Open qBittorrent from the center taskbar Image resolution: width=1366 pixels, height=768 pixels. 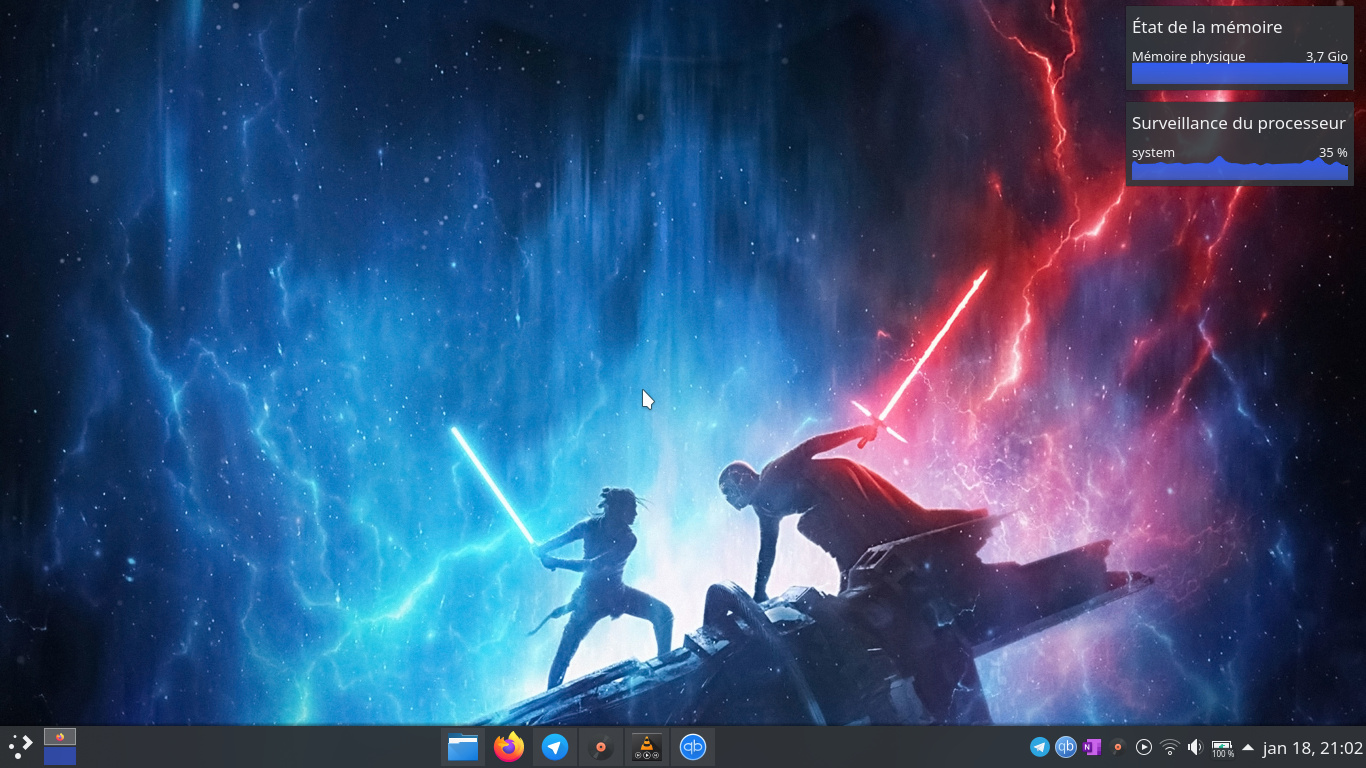pos(693,747)
